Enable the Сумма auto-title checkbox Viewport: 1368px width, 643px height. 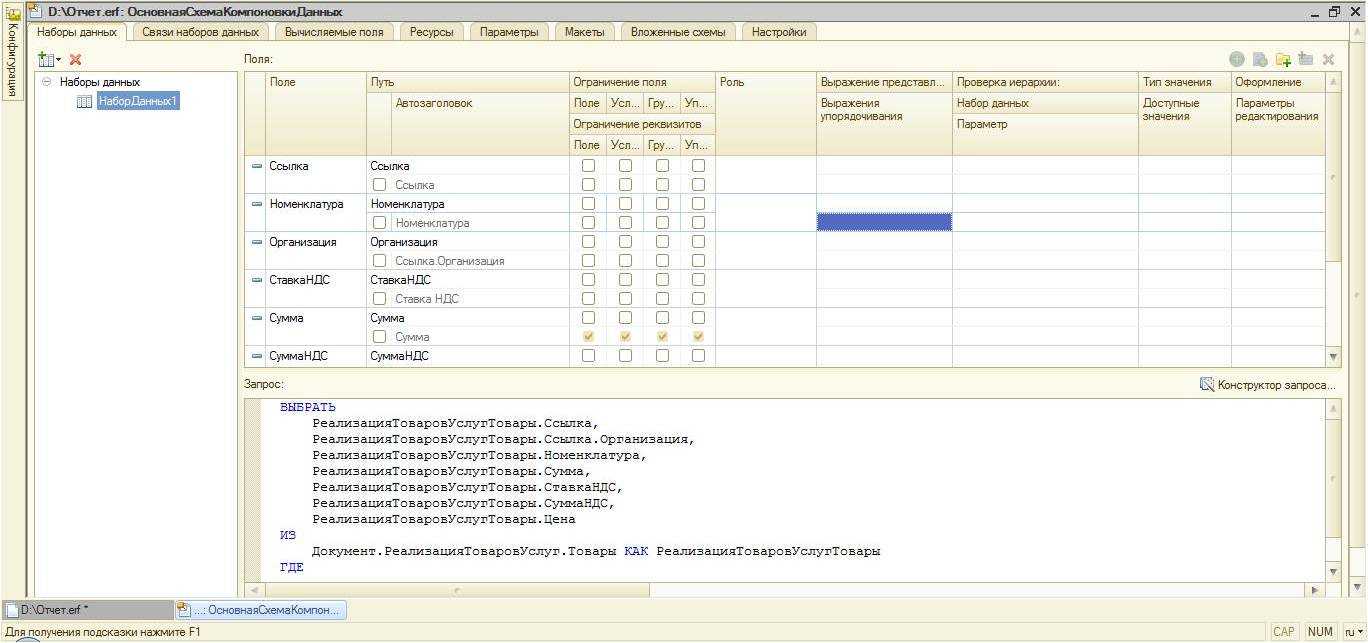[380, 337]
